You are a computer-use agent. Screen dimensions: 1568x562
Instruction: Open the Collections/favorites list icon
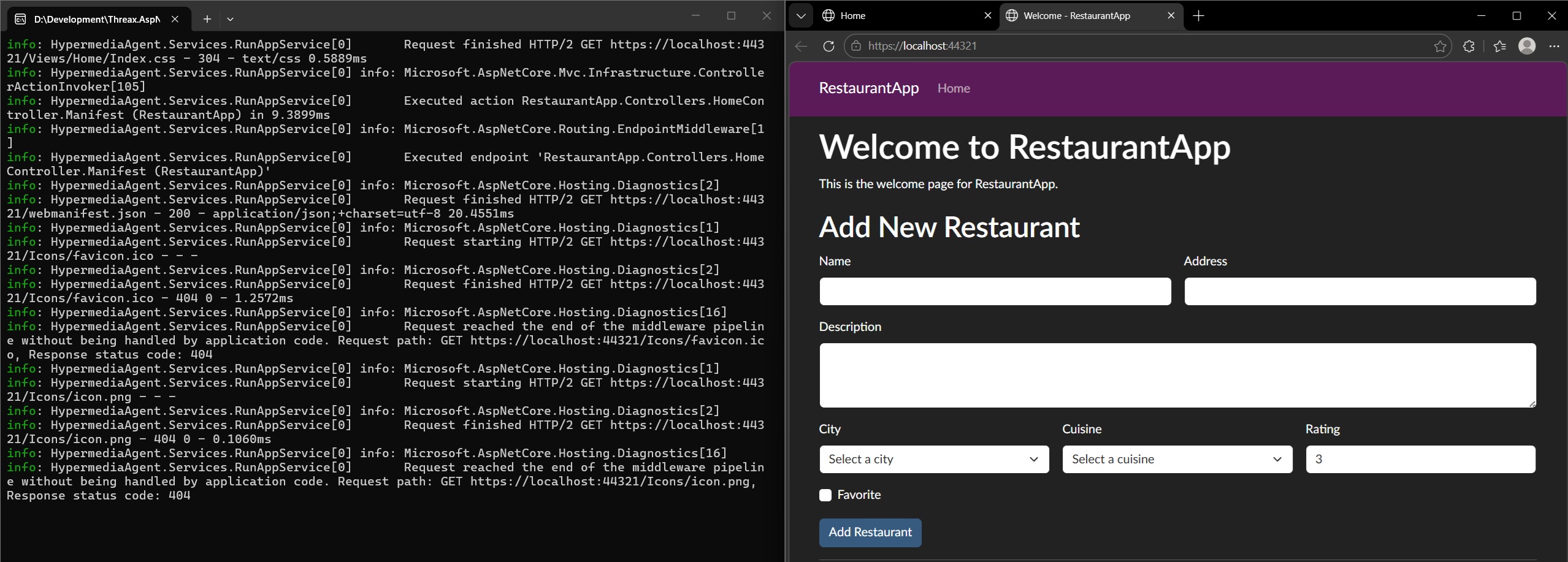tap(1498, 45)
